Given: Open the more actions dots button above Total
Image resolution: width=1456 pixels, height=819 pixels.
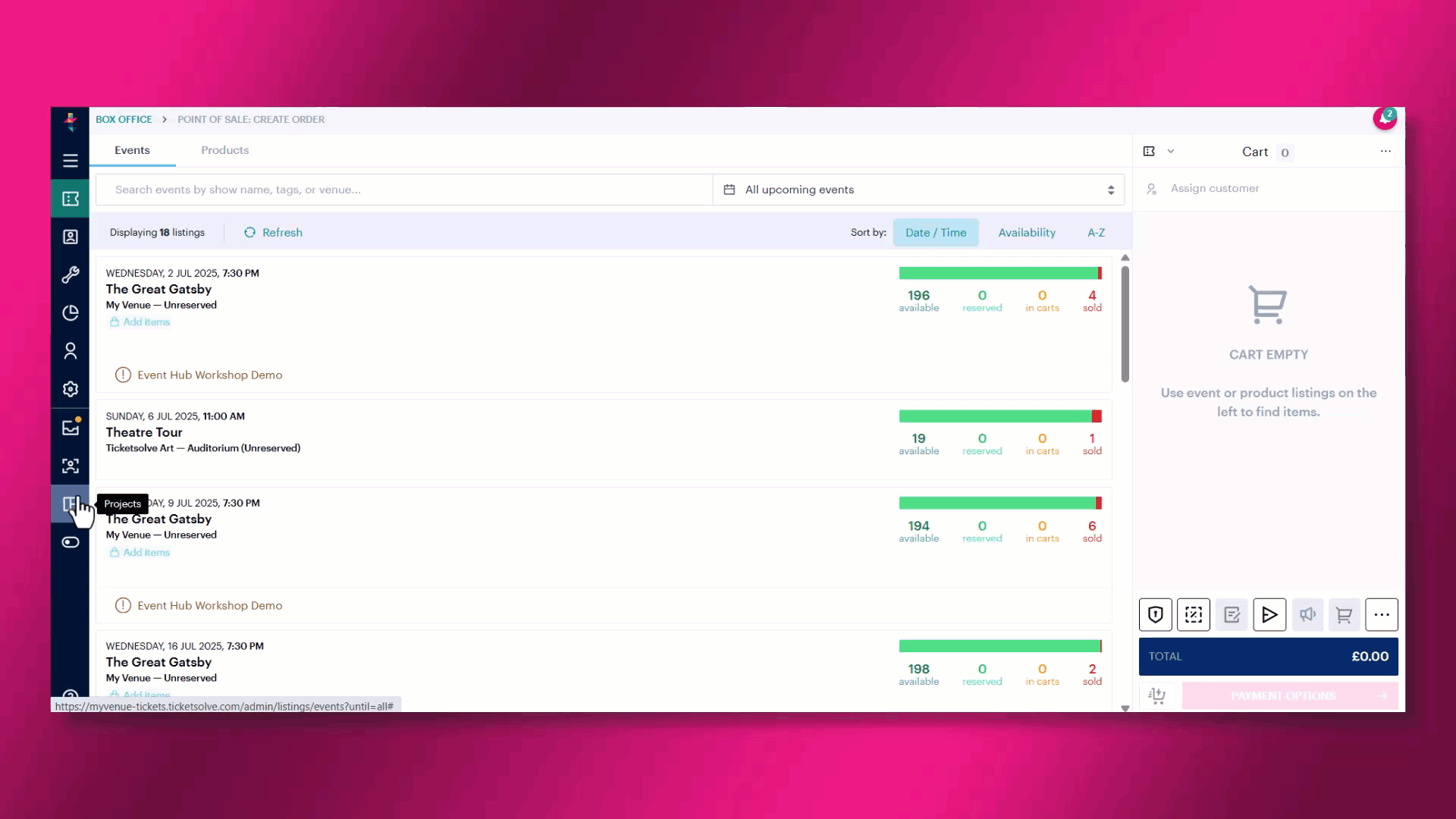Looking at the screenshot, I should click(1382, 615).
